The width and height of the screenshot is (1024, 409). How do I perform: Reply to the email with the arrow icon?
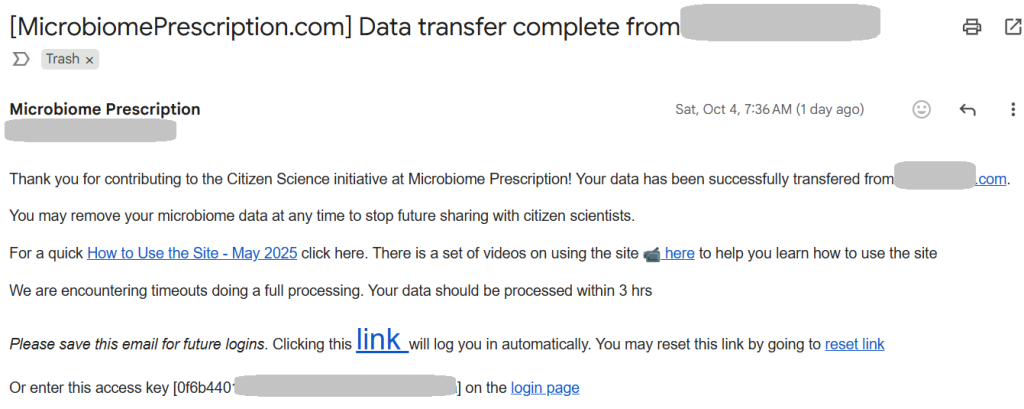pos(967,110)
